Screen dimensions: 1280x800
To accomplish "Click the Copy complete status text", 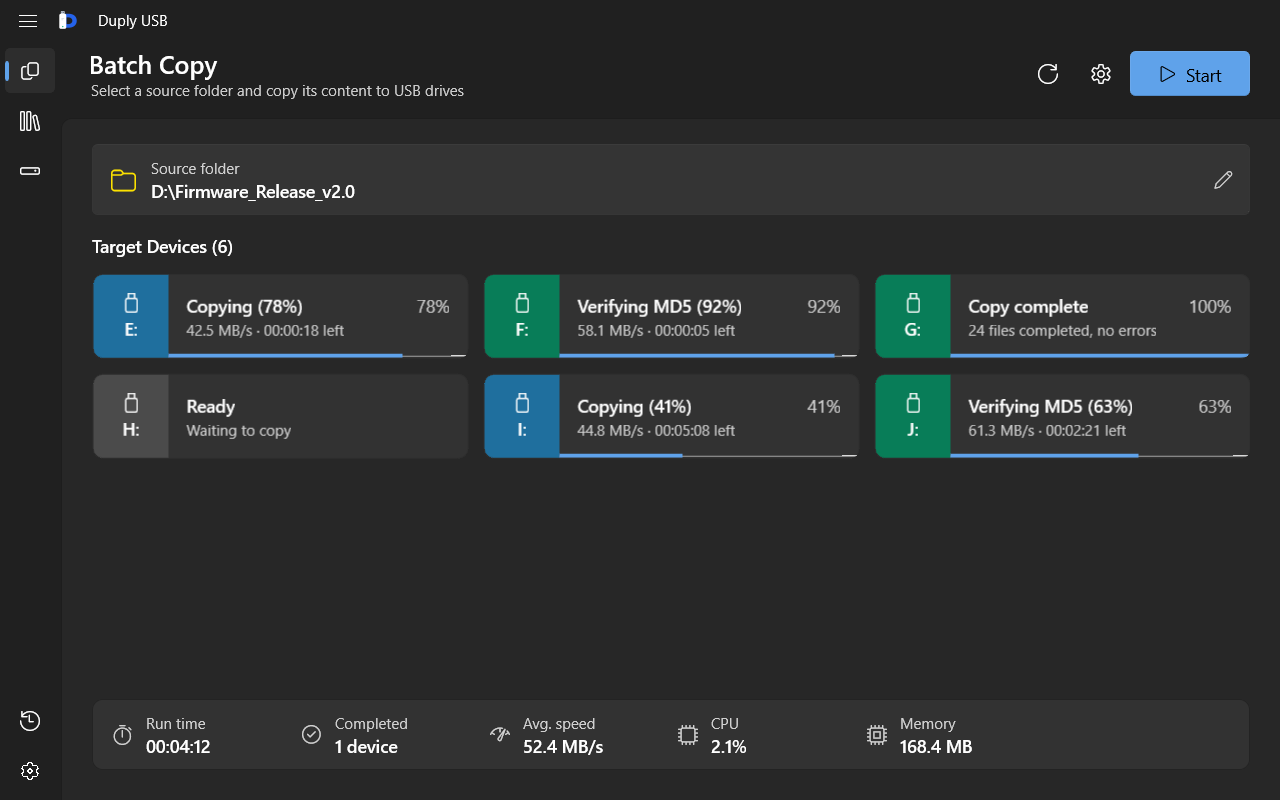I will pyautogui.click(x=1028, y=307).
